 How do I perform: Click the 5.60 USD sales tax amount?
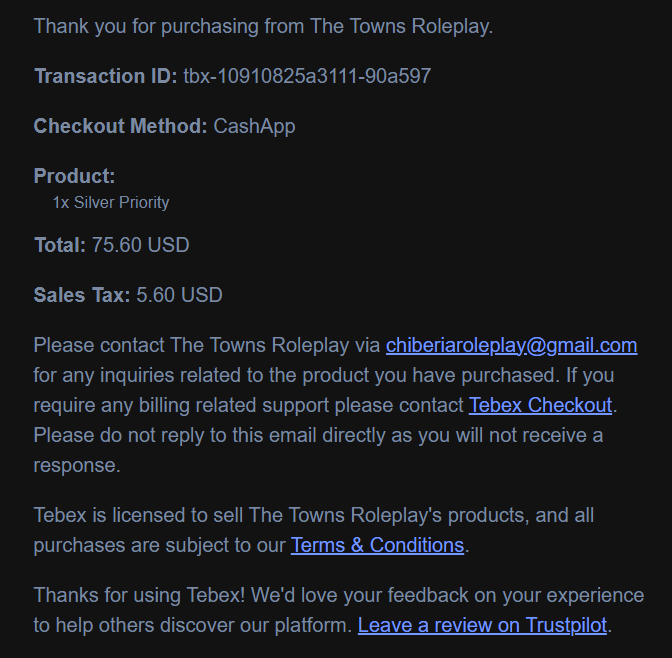pyautogui.click(x=179, y=295)
